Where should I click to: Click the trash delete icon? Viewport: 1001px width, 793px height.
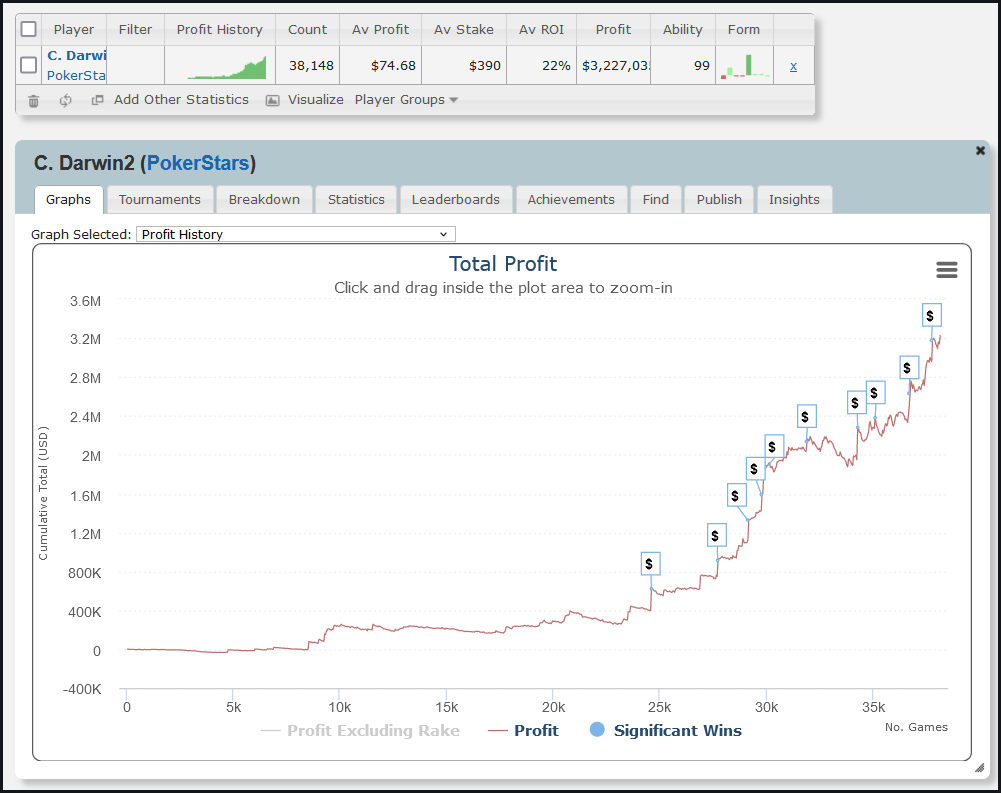[x=33, y=100]
